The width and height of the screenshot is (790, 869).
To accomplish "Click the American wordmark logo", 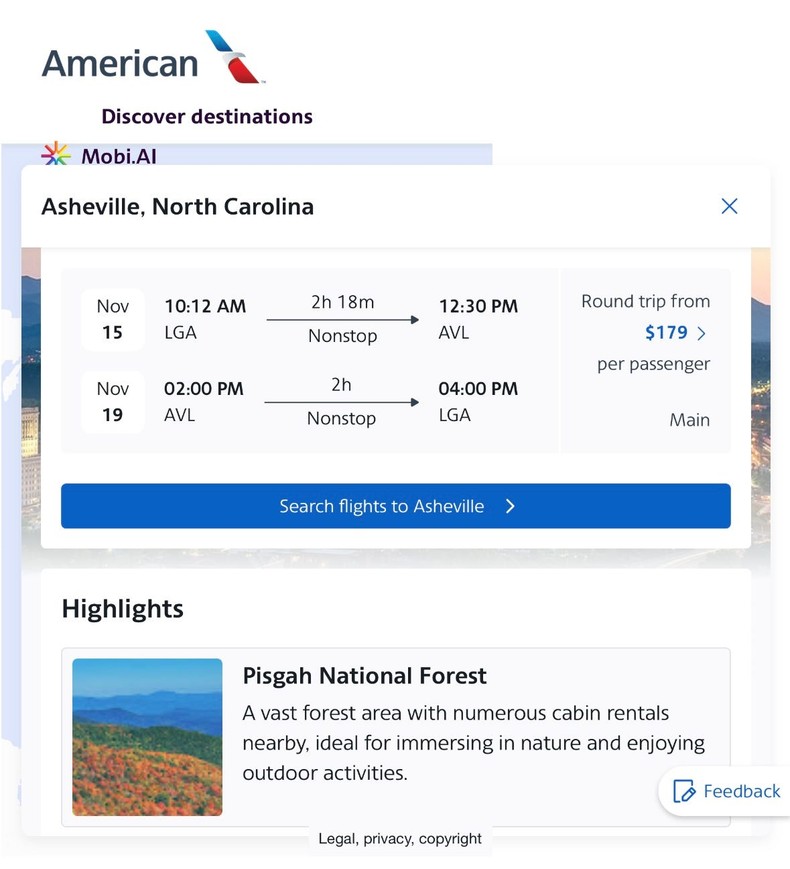I will tap(116, 62).
